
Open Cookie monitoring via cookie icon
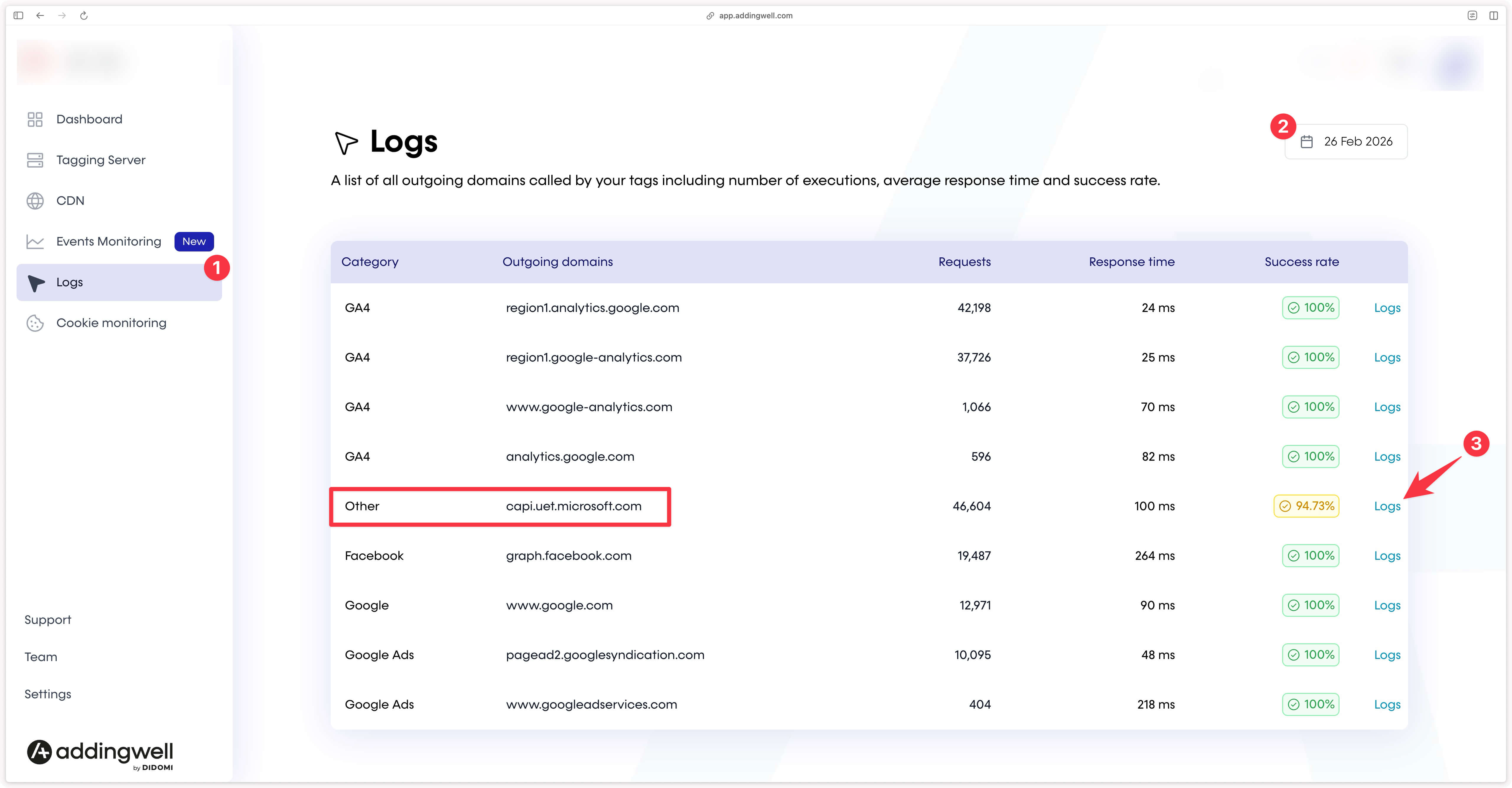[x=35, y=323]
